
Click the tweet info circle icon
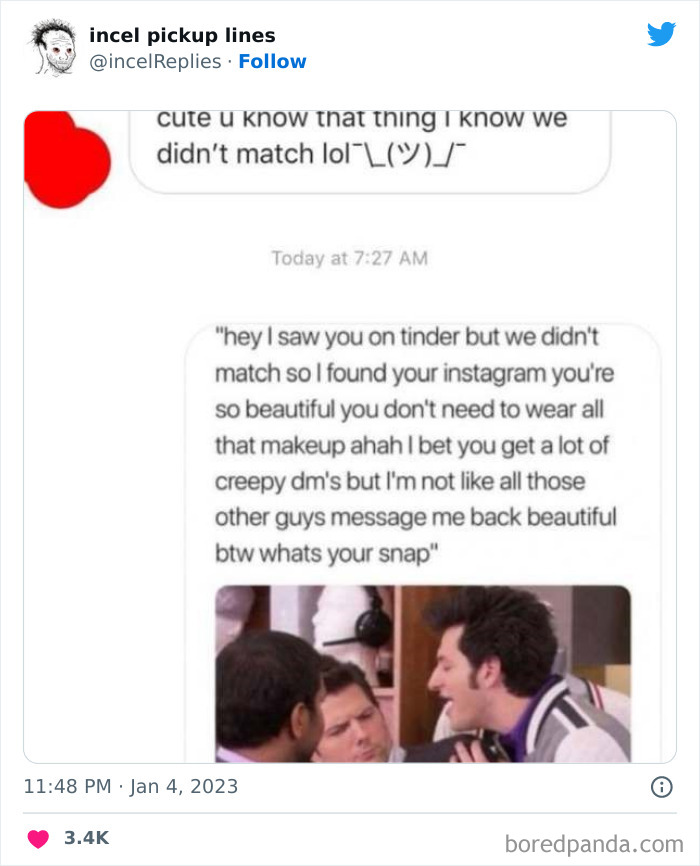click(x=662, y=786)
